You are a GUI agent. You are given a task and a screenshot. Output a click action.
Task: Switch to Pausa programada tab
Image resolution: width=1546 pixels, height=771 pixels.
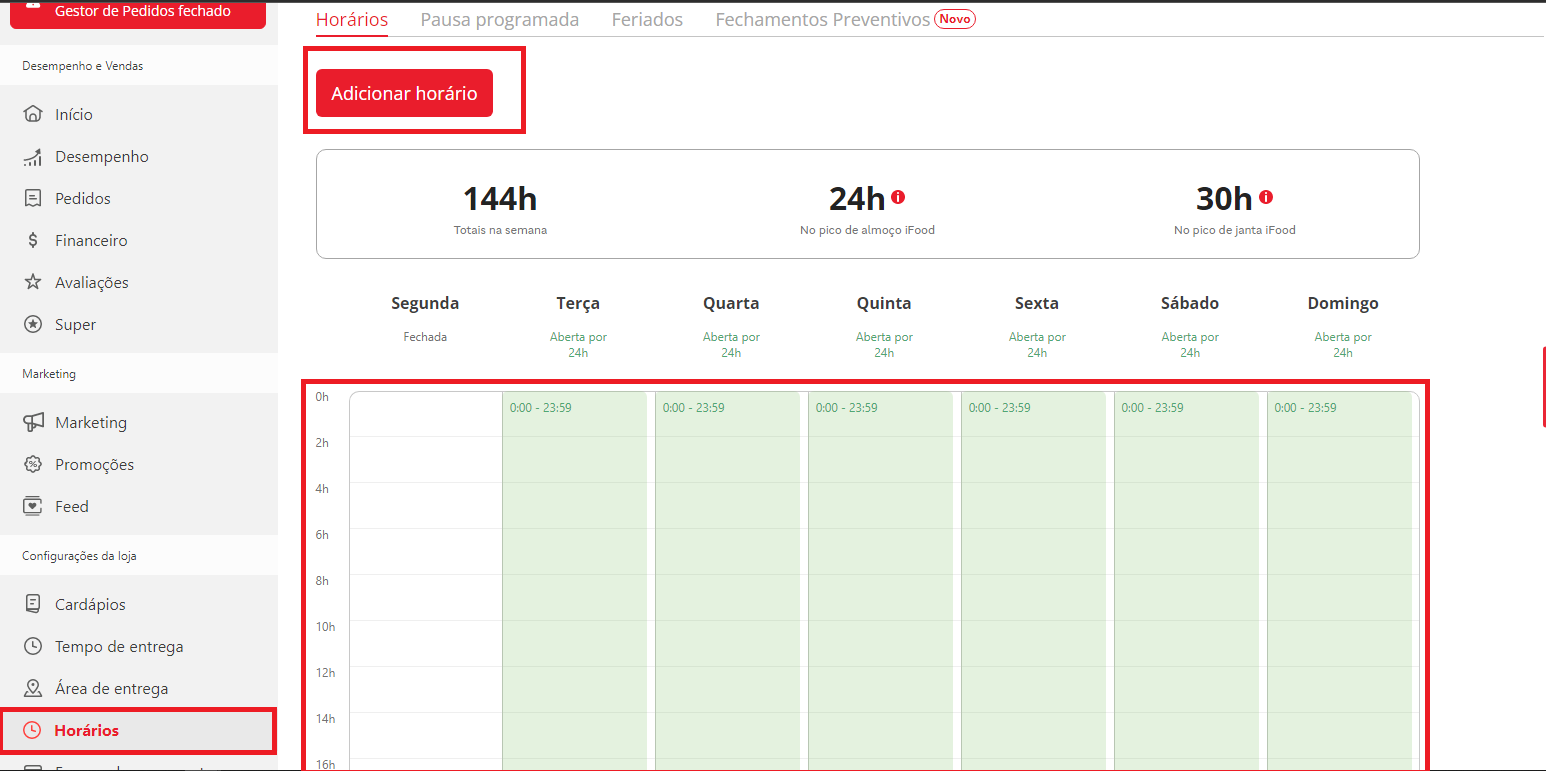click(499, 20)
